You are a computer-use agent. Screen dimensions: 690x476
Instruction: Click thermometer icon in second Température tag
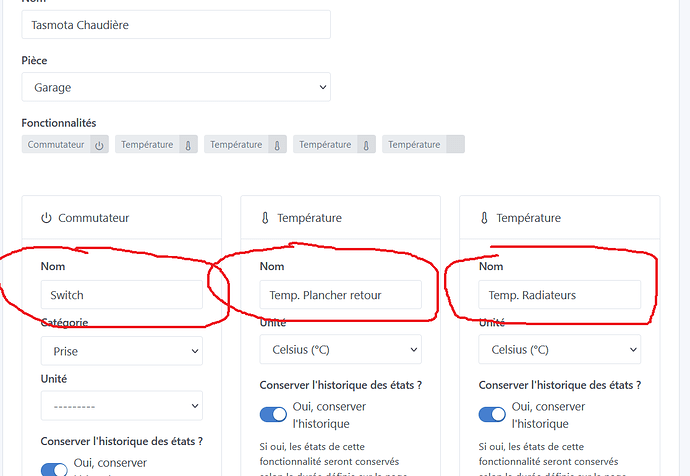click(x=277, y=145)
